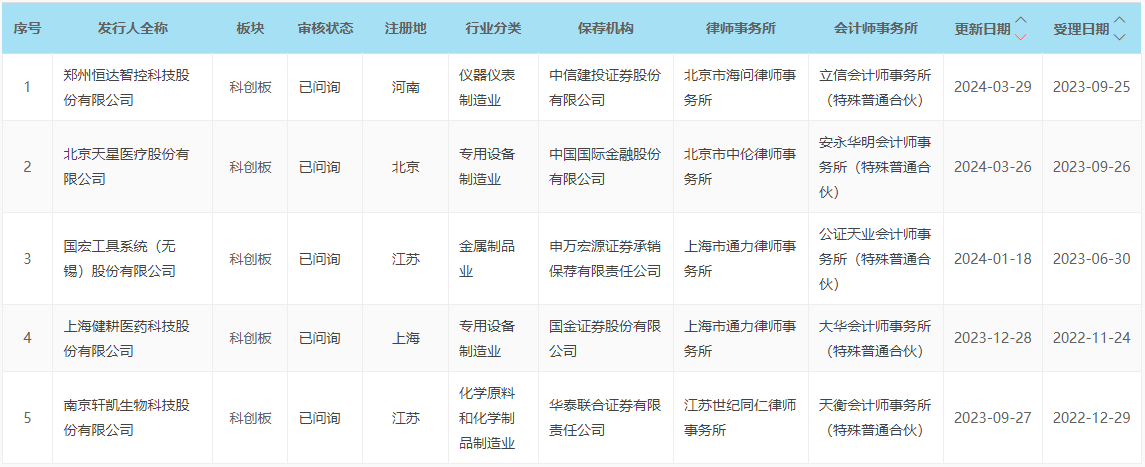Click 国金证券股份有限公司 sponsor cell
This screenshot has width=1145, height=467.
[x=605, y=339]
